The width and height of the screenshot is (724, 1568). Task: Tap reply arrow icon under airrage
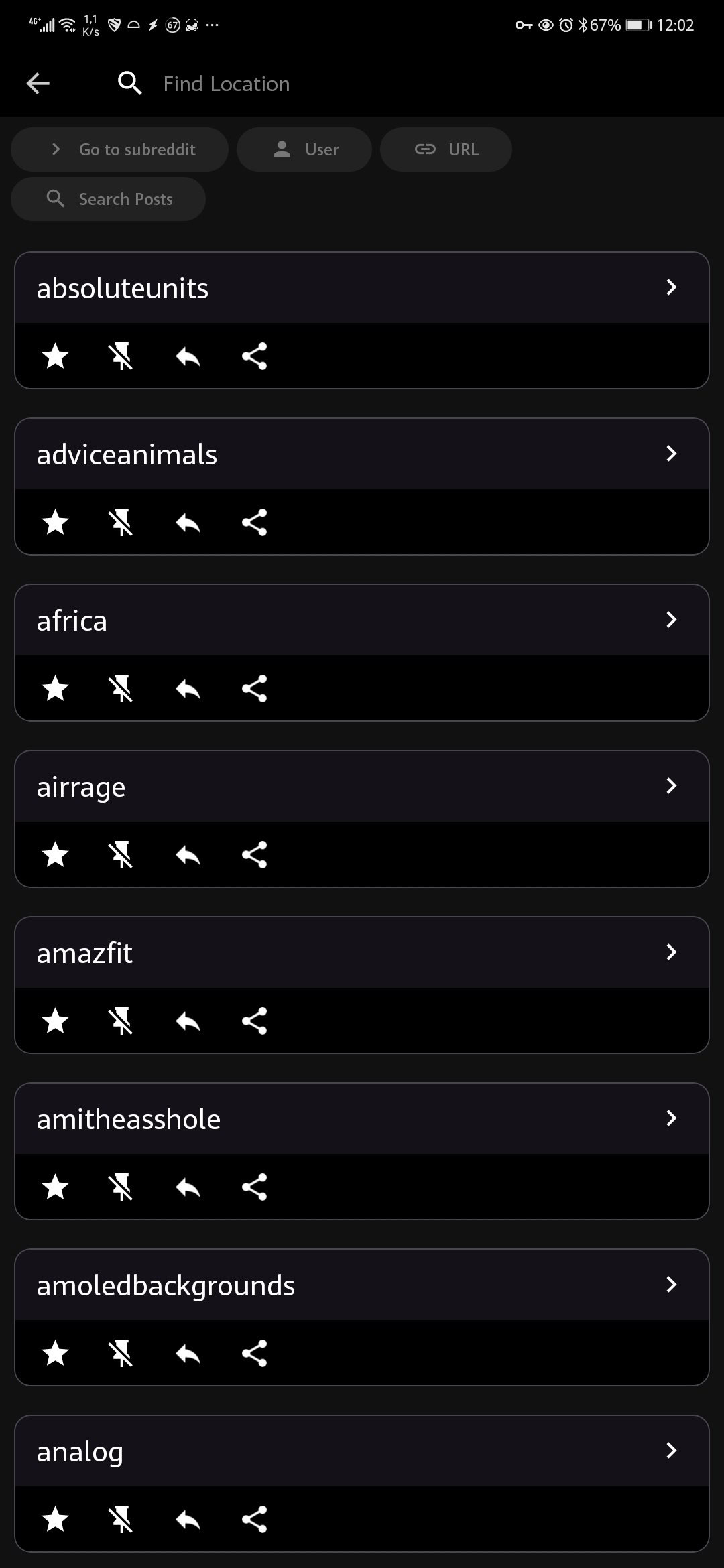[x=188, y=855]
